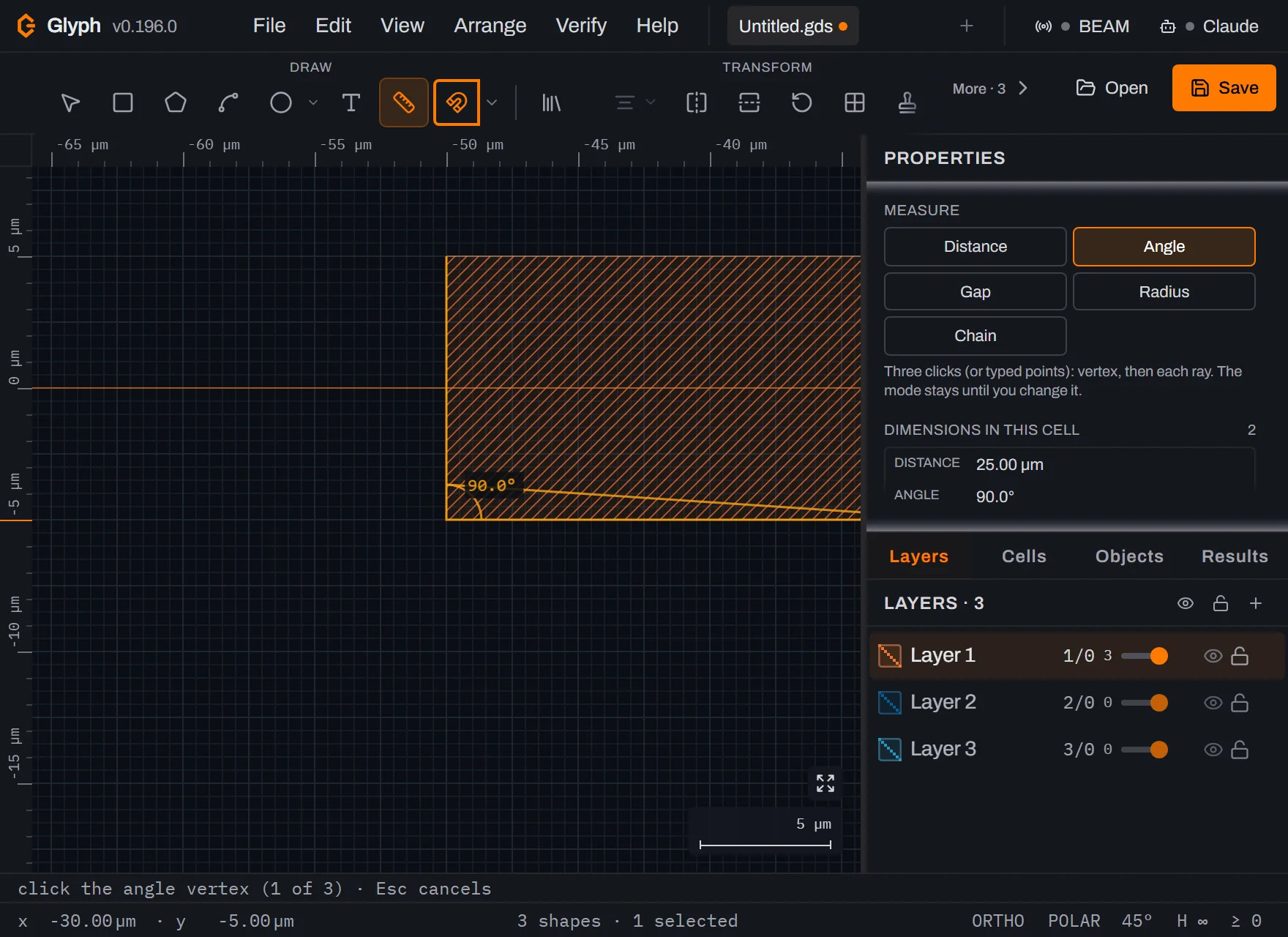This screenshot has height=937, width=1288.
Task: Expand the More · 3 tools chevron
Action: click(x=1023, y=89)
